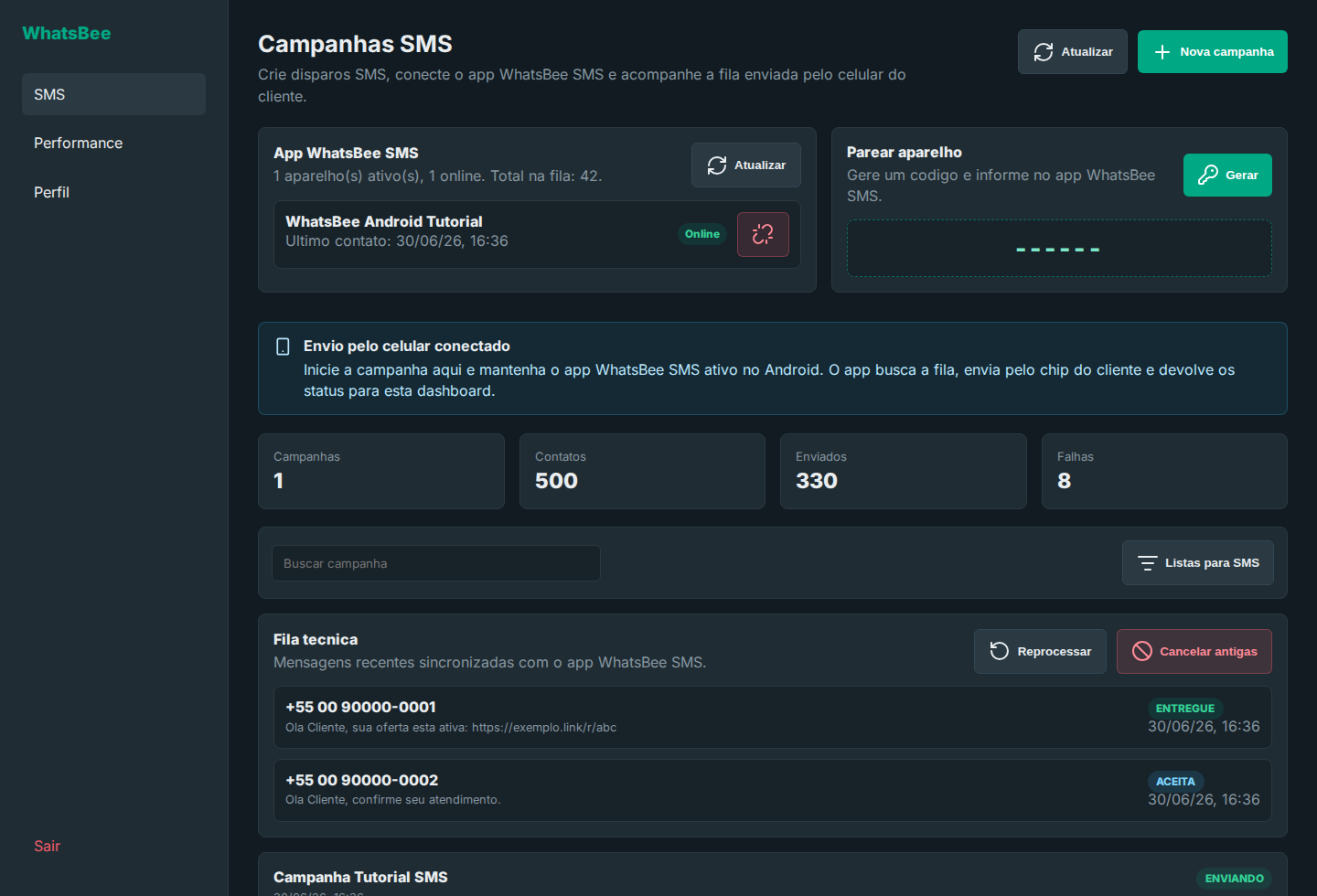Image resolution: width=1317 pixels, height=896 pixels.
Task: Focus the Buscar campanha search field
Action: pyautogui.click(x=436, y=563)
